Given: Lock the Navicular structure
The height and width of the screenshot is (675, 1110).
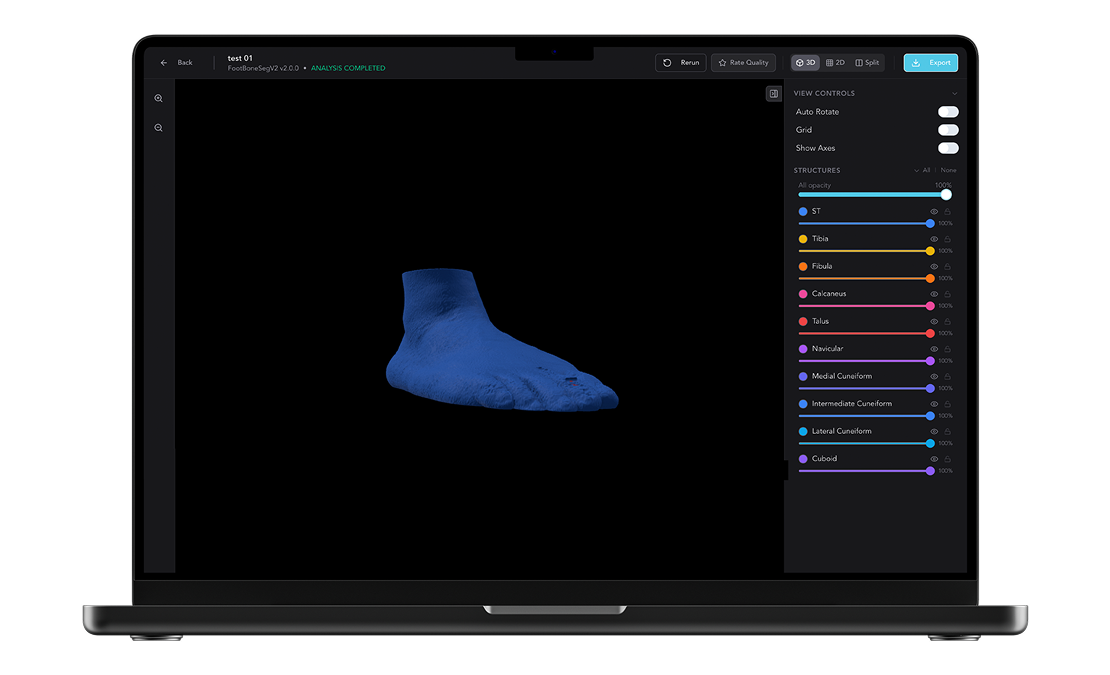Looking at the screenshot, I should pos(947,349).
